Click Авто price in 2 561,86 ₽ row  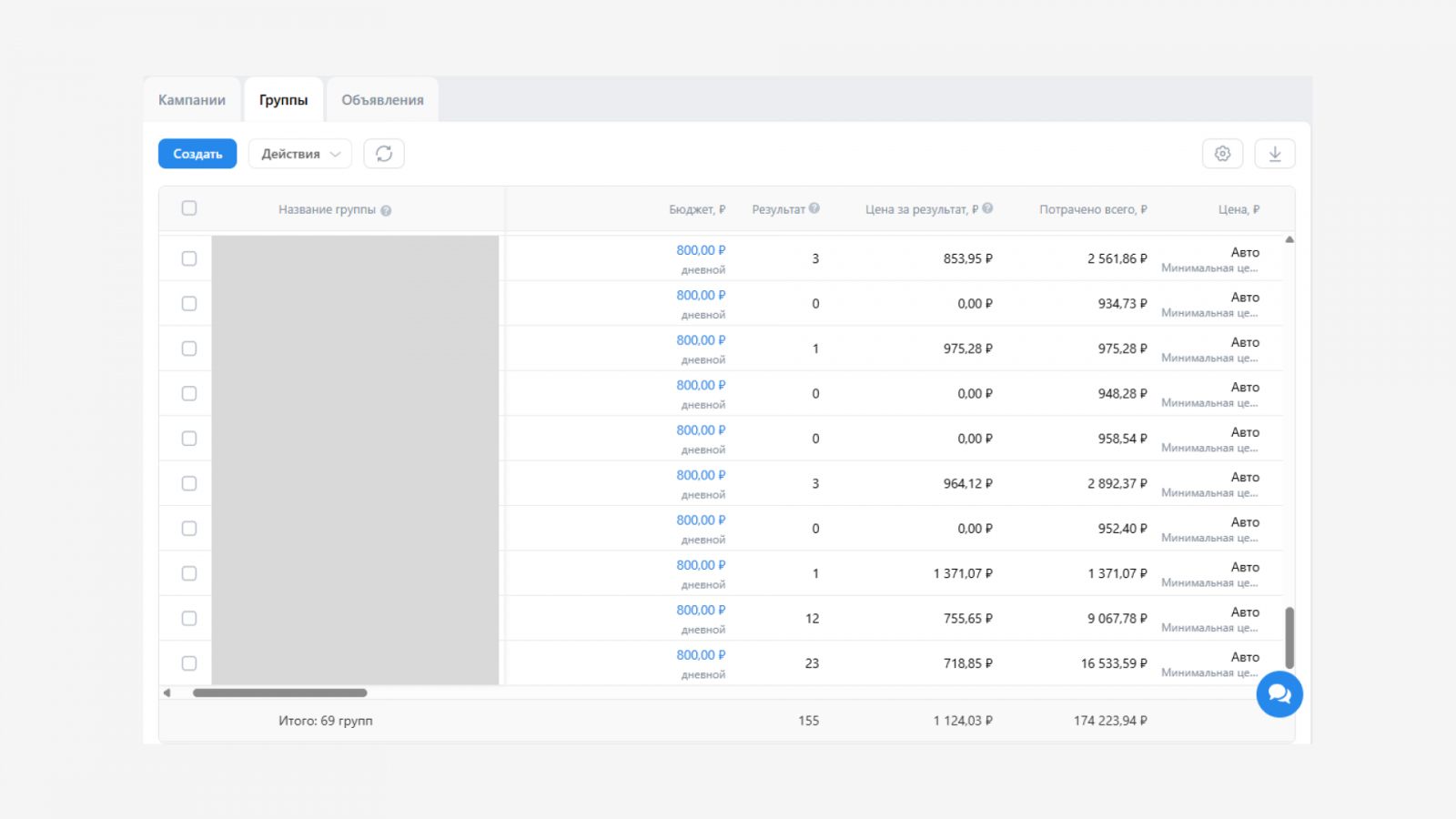tap(1245, 252)
